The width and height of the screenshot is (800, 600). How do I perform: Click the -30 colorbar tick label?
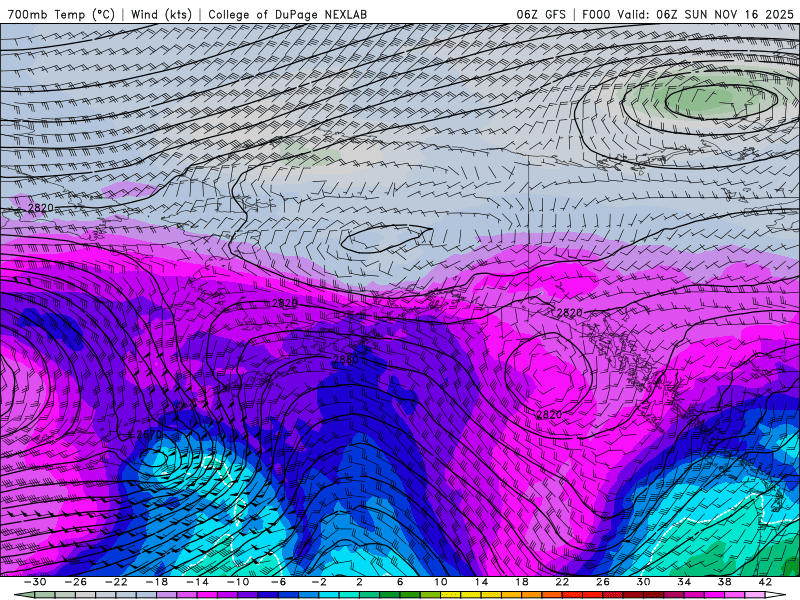[x=35, y=582]
